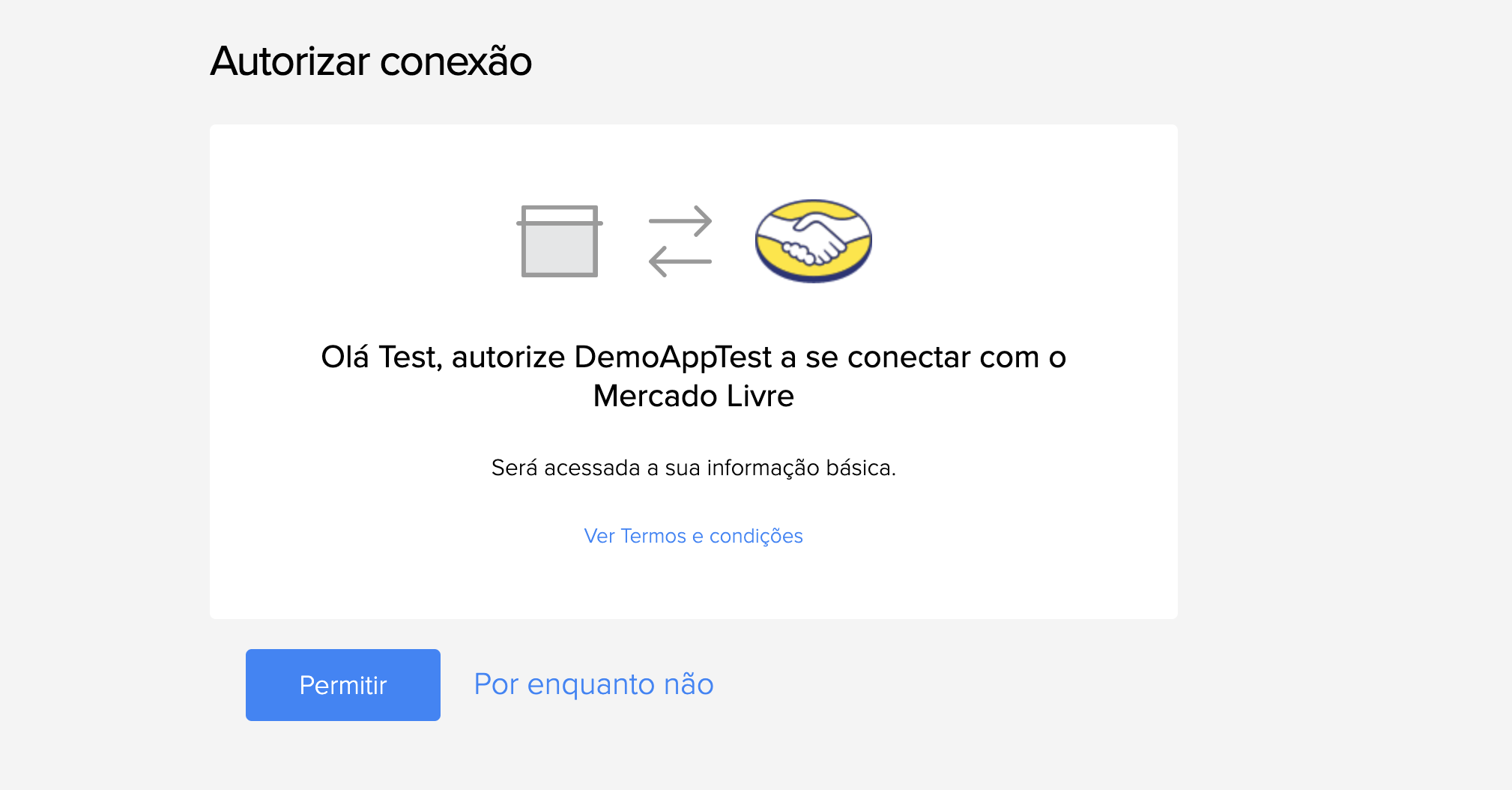Click the word "DemoAppTest" in the heading
The image size is (1512, 790).
tap(673, 357)
